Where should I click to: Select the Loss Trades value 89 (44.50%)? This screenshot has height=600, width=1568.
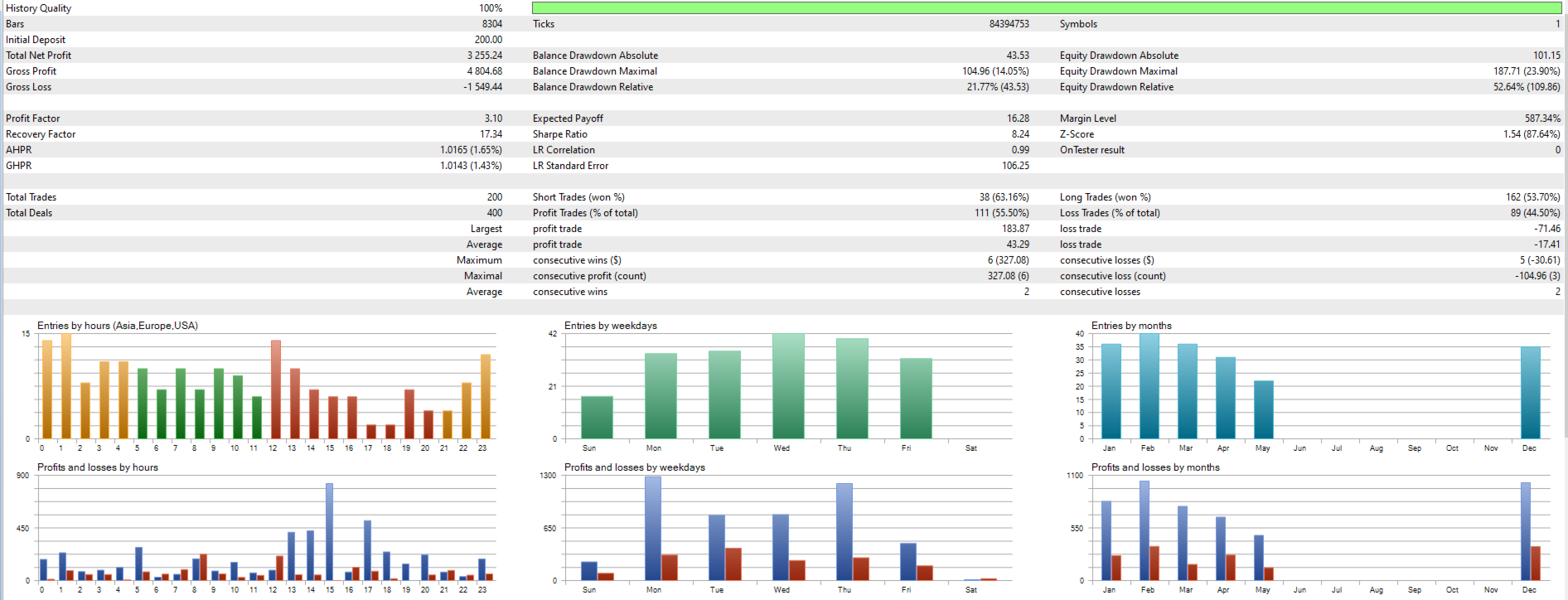click(x=1536, y=213)
